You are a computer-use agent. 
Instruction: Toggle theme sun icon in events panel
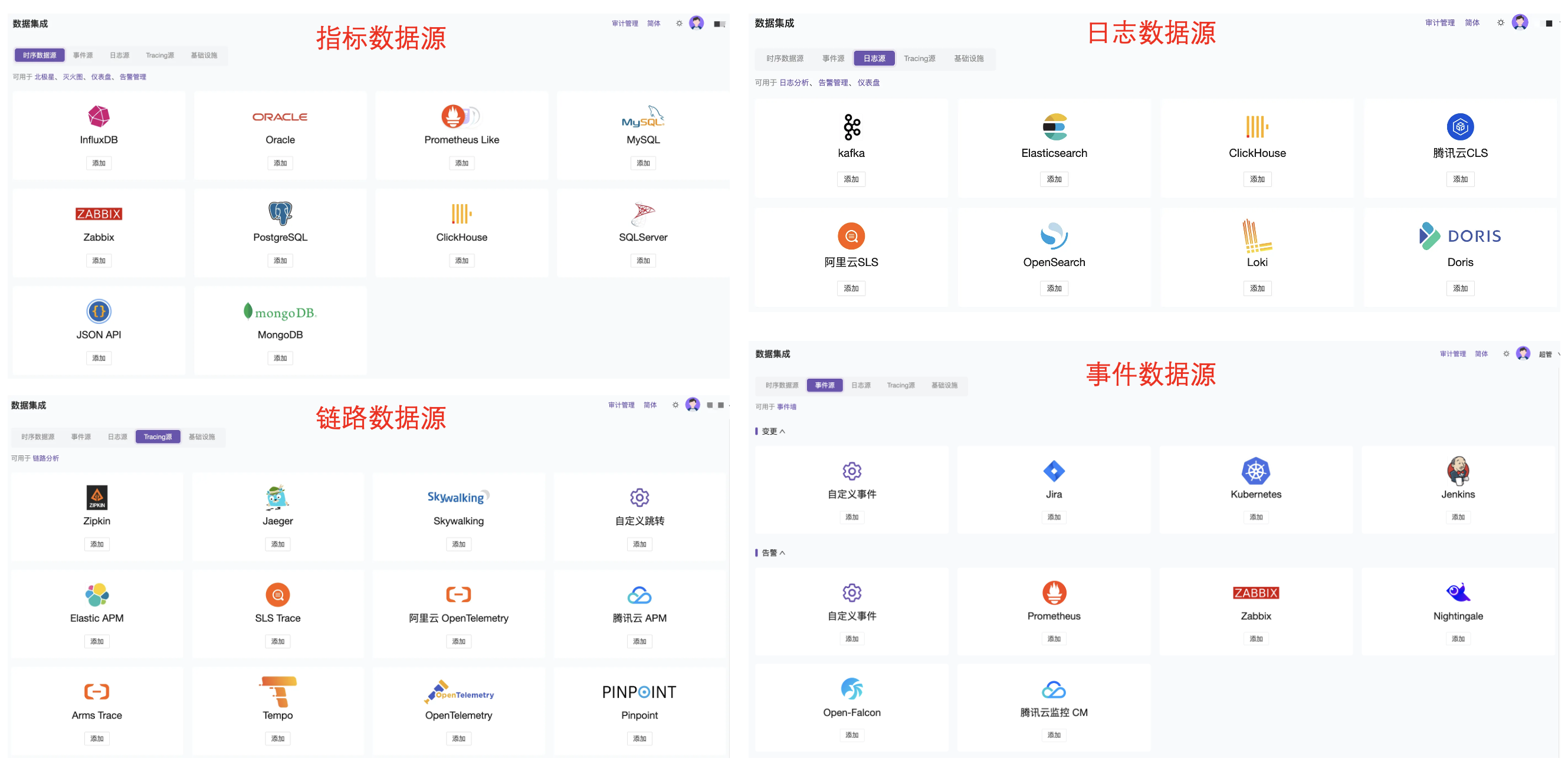1506,353
